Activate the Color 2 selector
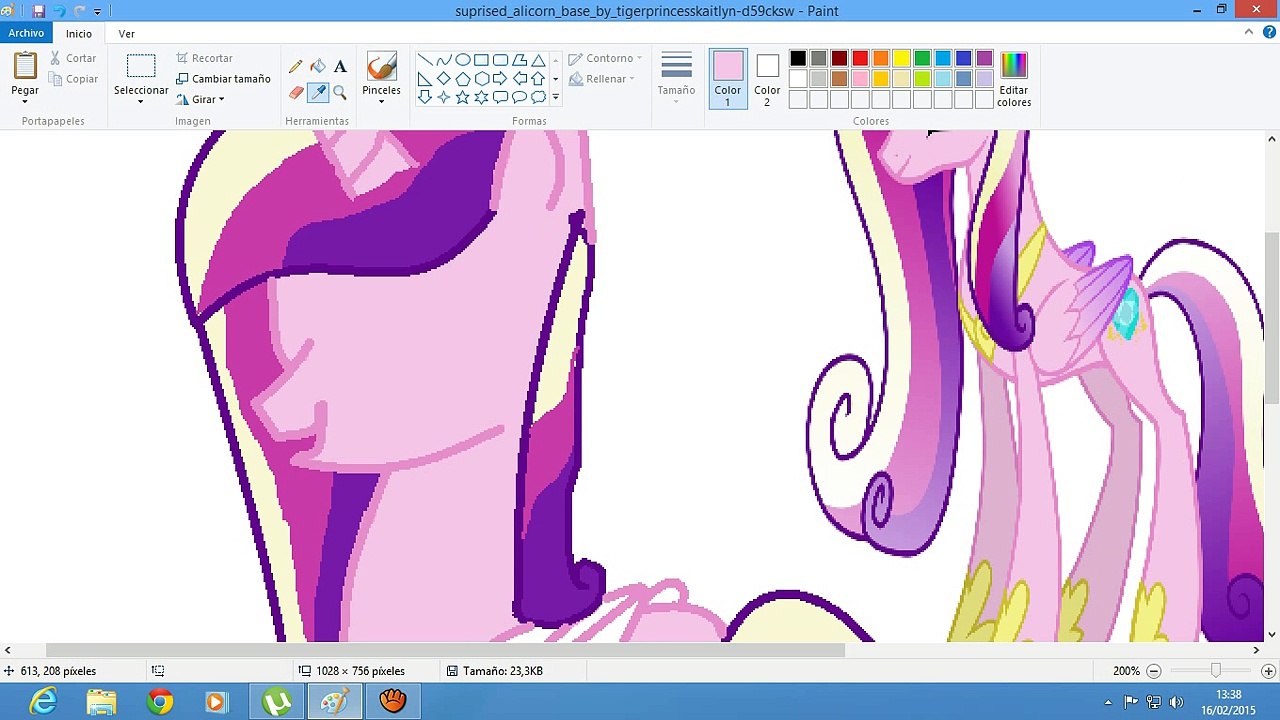 point(767,79)
